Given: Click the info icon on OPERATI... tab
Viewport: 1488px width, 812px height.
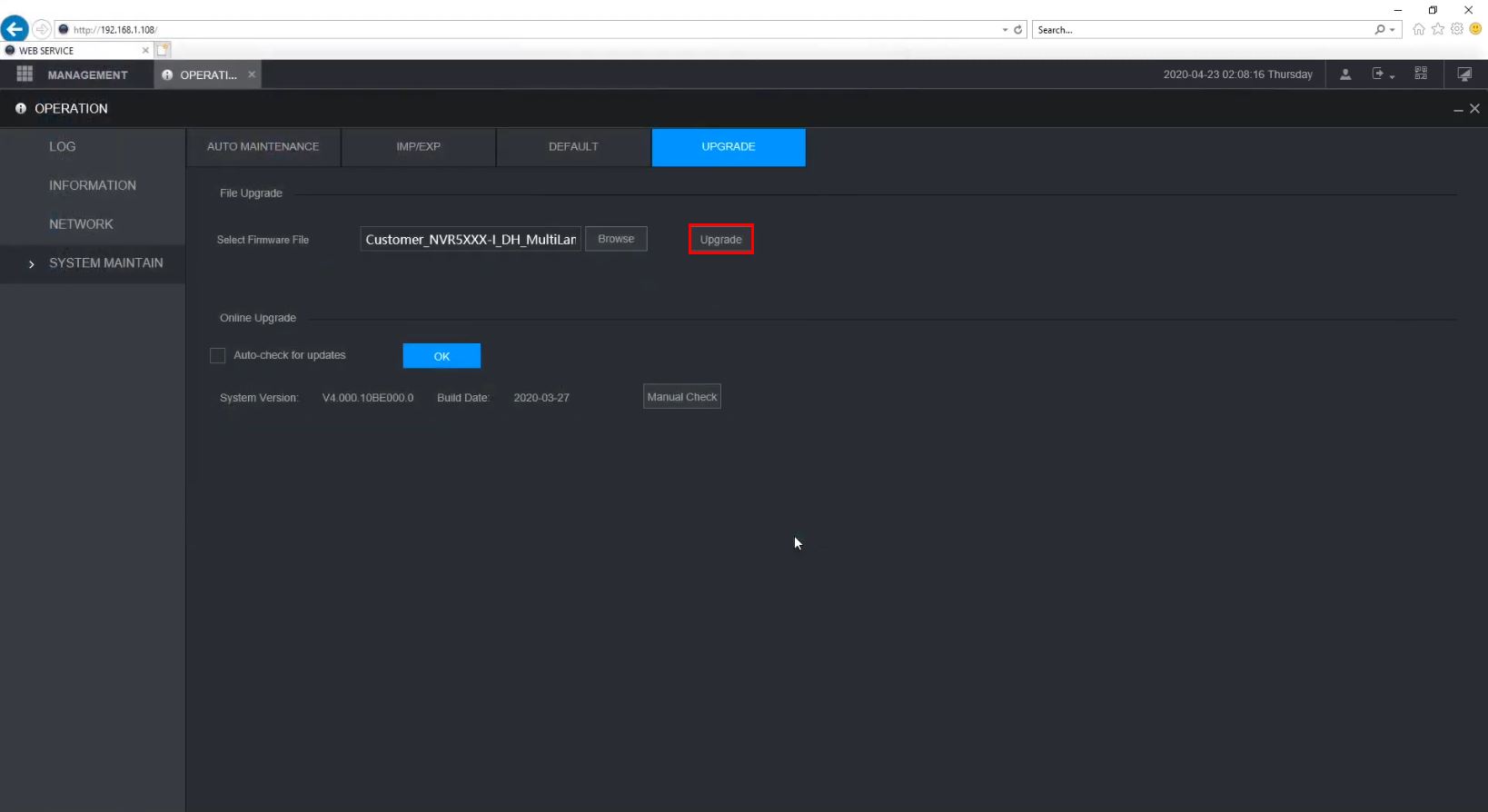Looking at the screenshot, I should [x=167, y=75].
